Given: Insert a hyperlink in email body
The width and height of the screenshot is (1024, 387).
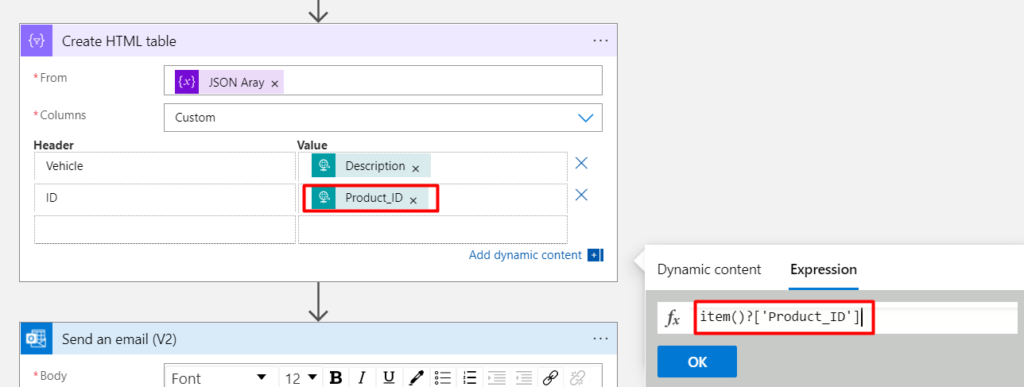Looking at the screenshot, I should 551,378.
